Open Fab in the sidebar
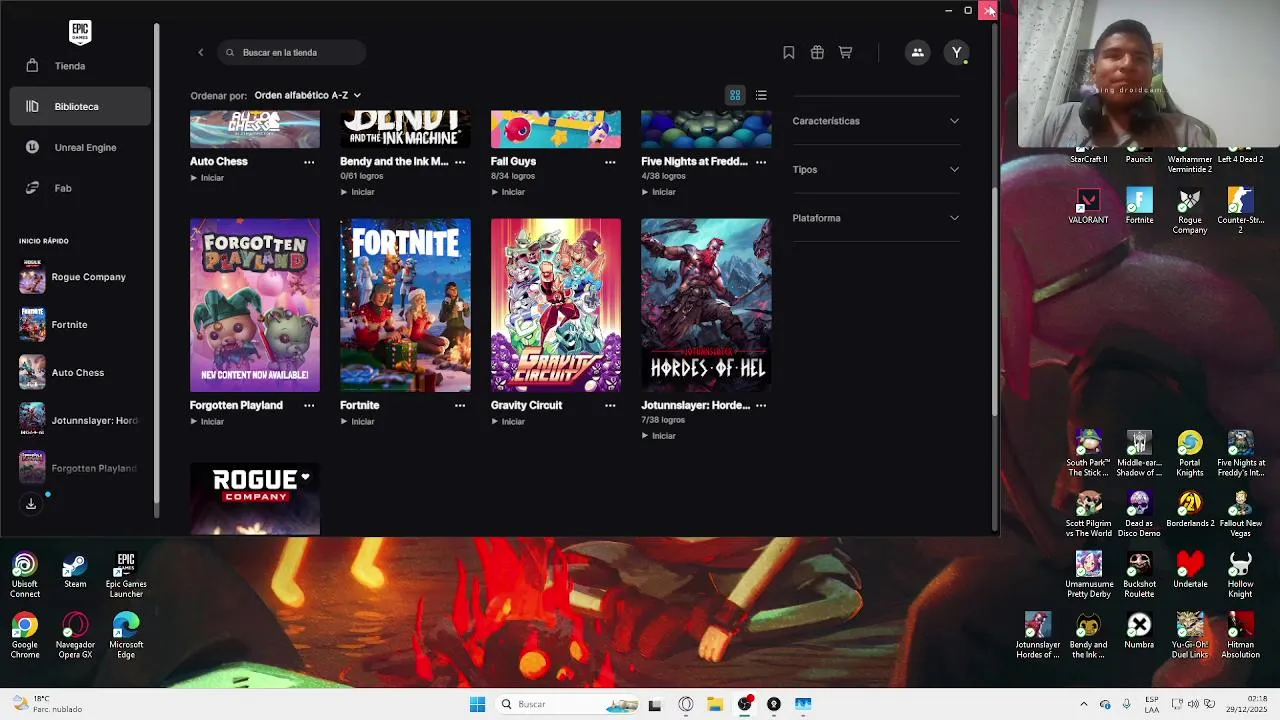 [x=80, y=188]
